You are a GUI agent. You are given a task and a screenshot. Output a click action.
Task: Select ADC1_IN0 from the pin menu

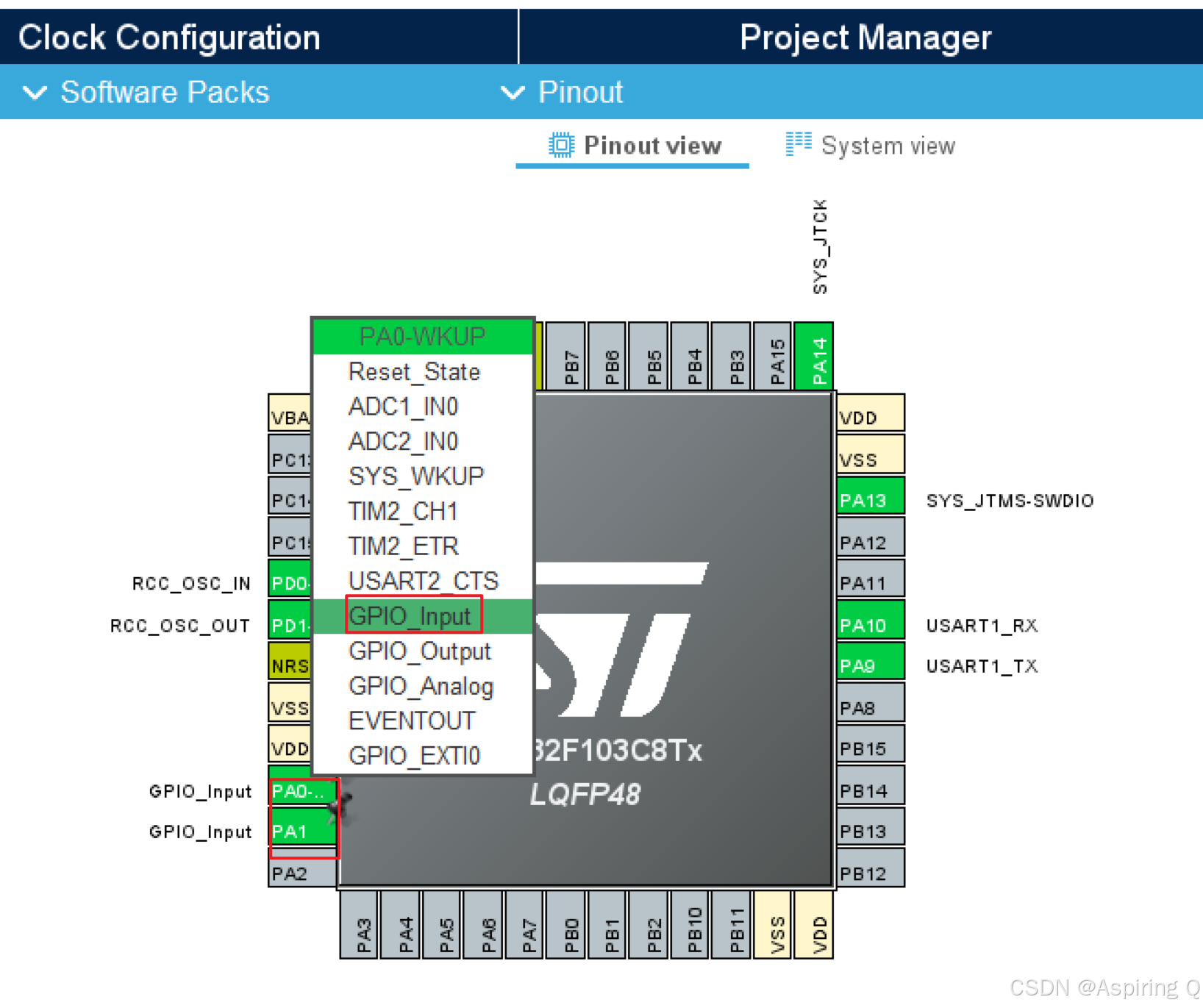pos(423,407)
